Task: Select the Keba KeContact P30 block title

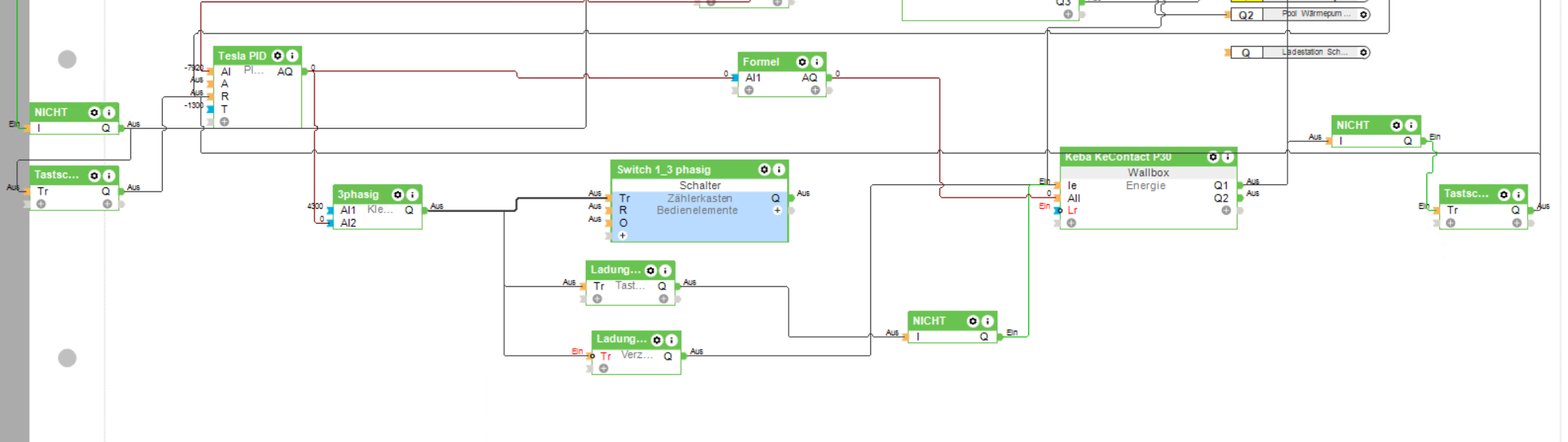Action: [1118, 157]
